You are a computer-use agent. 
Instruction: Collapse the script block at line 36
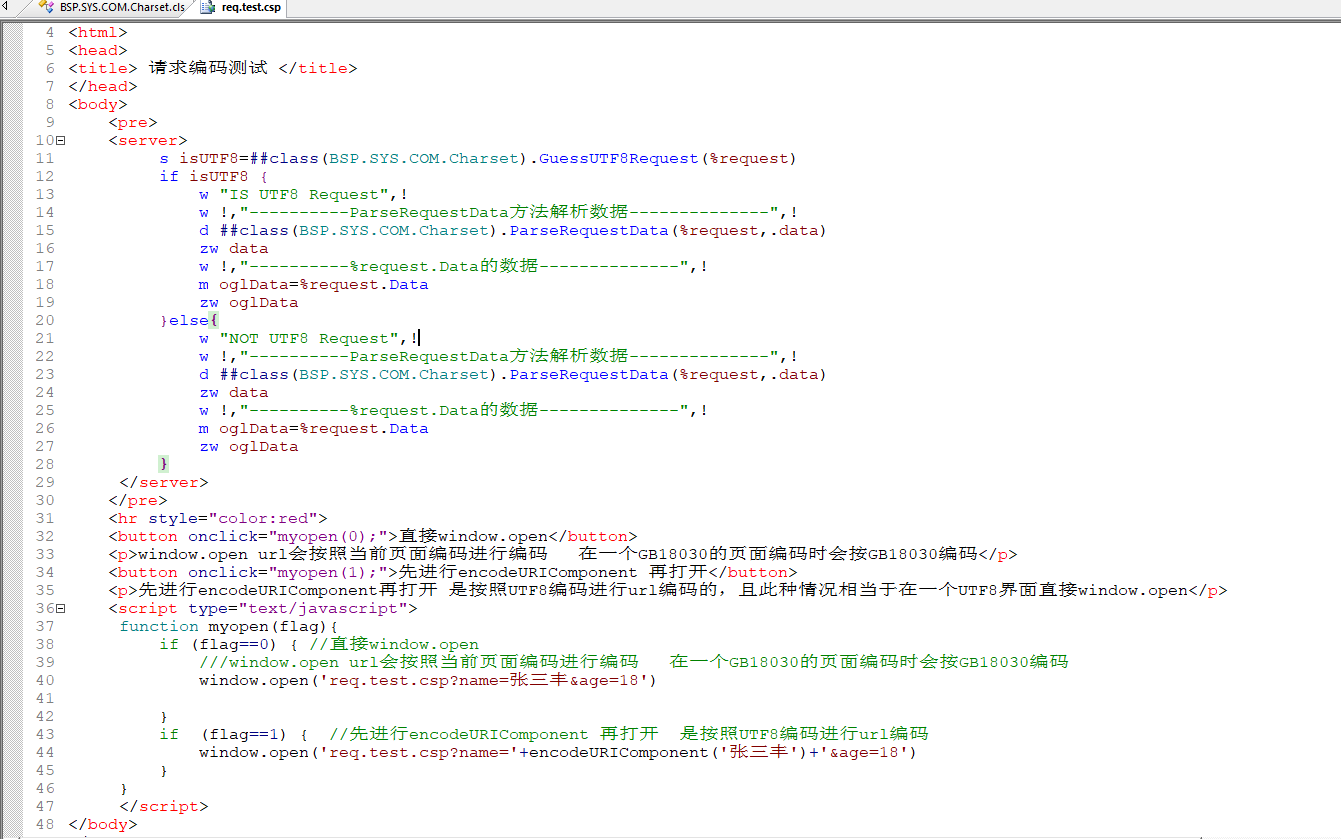click(x=61, y=609)
